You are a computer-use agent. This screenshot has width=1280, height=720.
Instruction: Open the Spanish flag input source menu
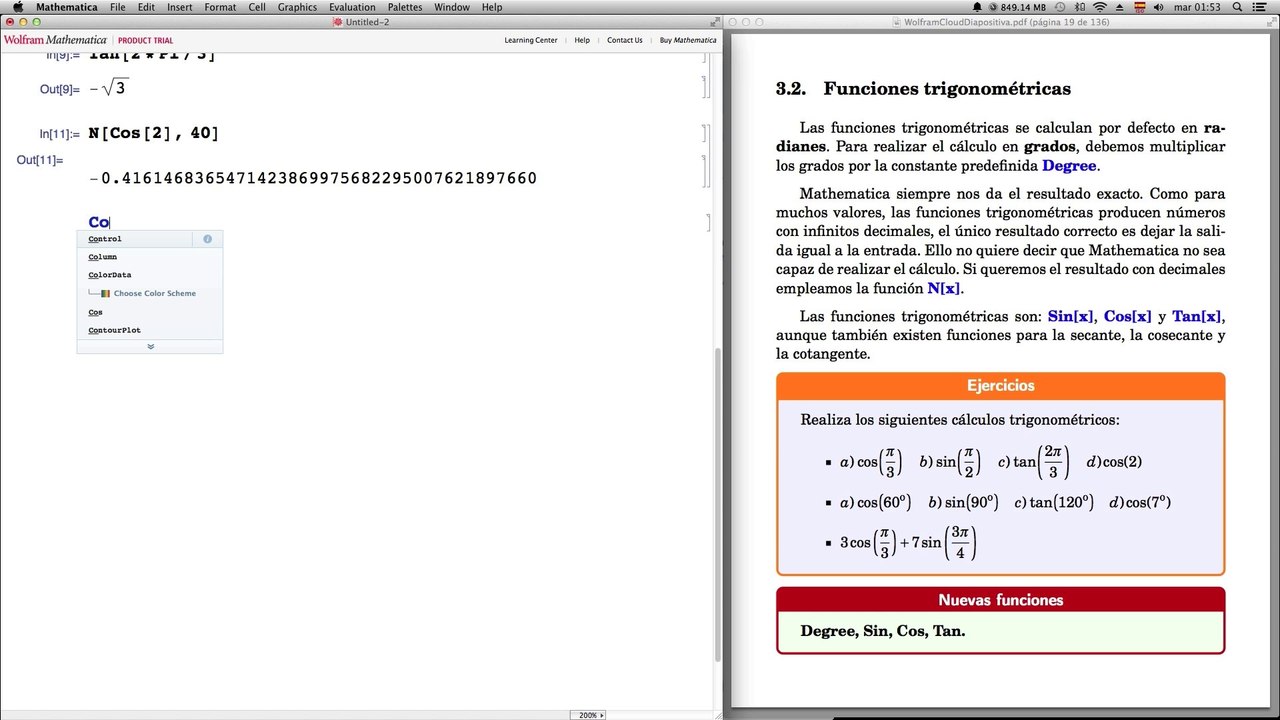click(x=1138, y=7)
